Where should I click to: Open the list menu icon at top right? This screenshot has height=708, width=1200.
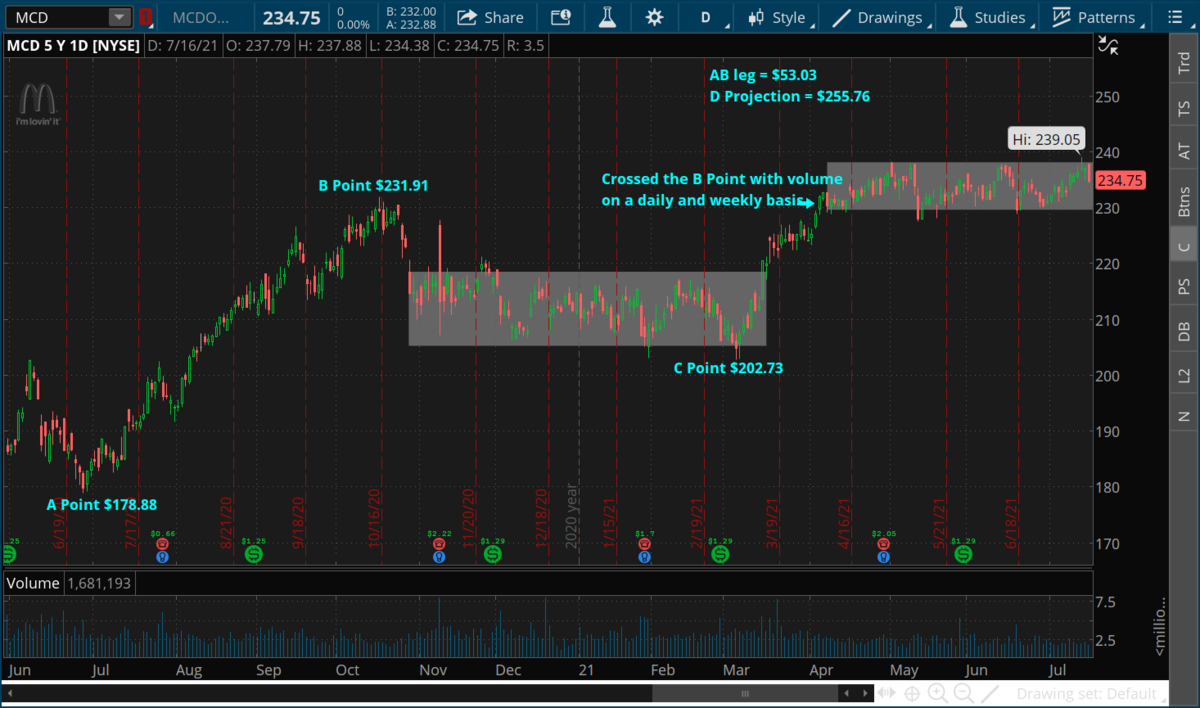[x=1177, y=17]
